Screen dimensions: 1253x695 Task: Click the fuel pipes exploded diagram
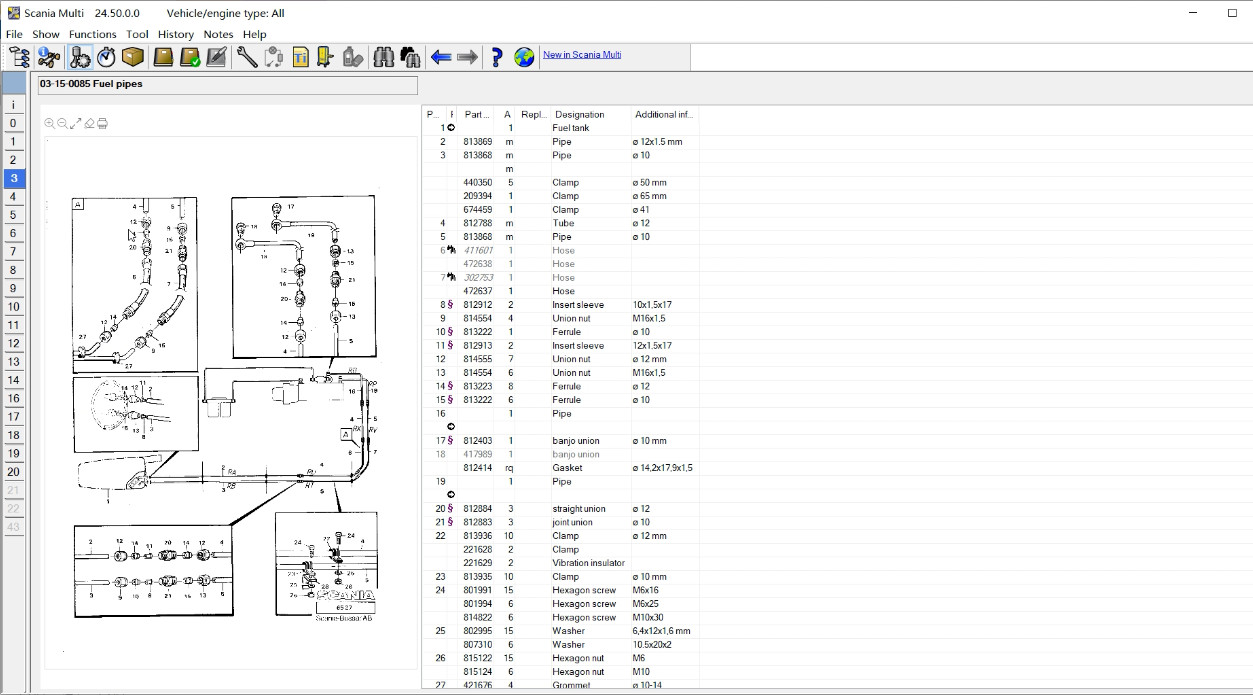pos(230,402)
